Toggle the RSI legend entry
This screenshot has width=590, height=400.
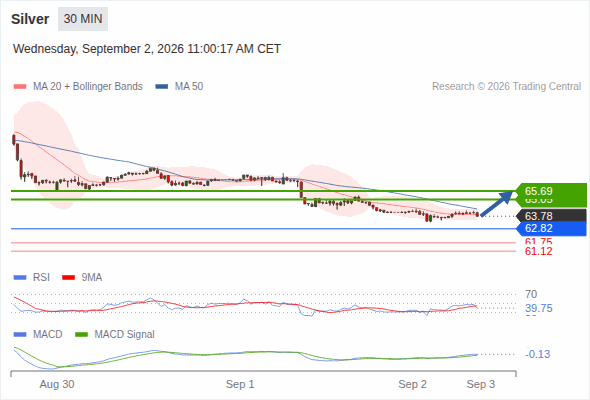point(32,277)
